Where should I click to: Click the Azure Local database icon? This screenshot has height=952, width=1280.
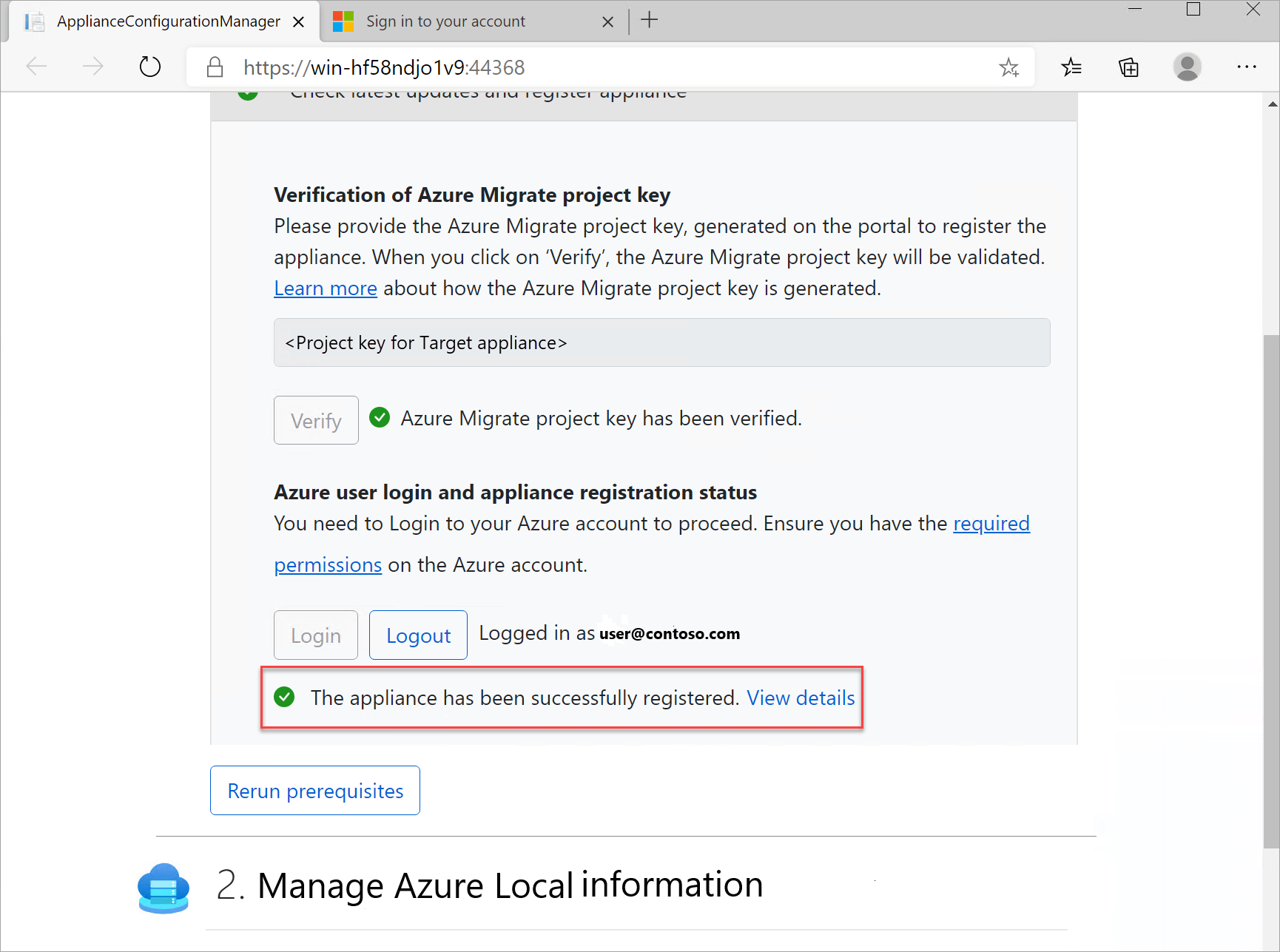click(x=163, y=887)
